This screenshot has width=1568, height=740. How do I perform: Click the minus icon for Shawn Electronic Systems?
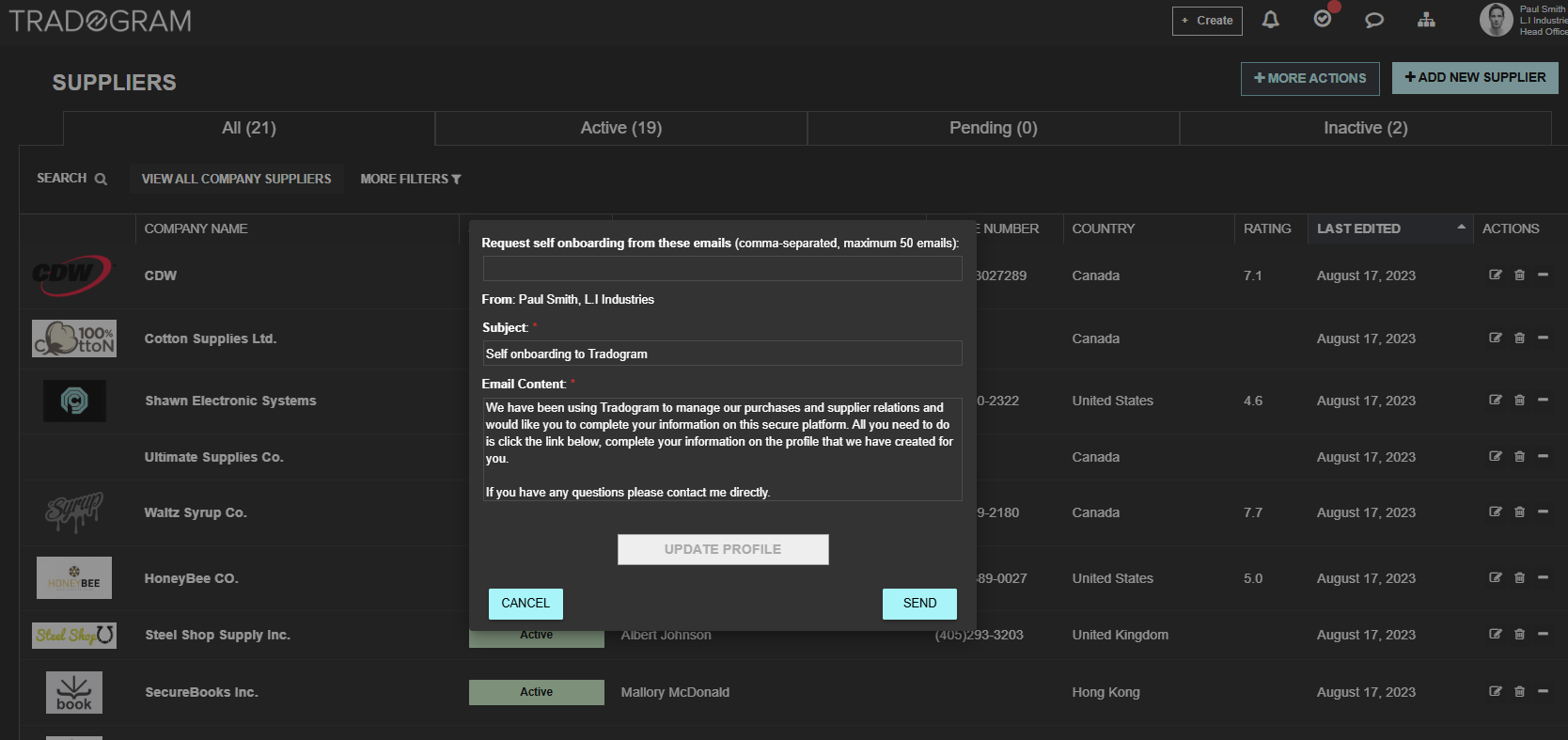pyautogui.click(x=1543, y=400)
